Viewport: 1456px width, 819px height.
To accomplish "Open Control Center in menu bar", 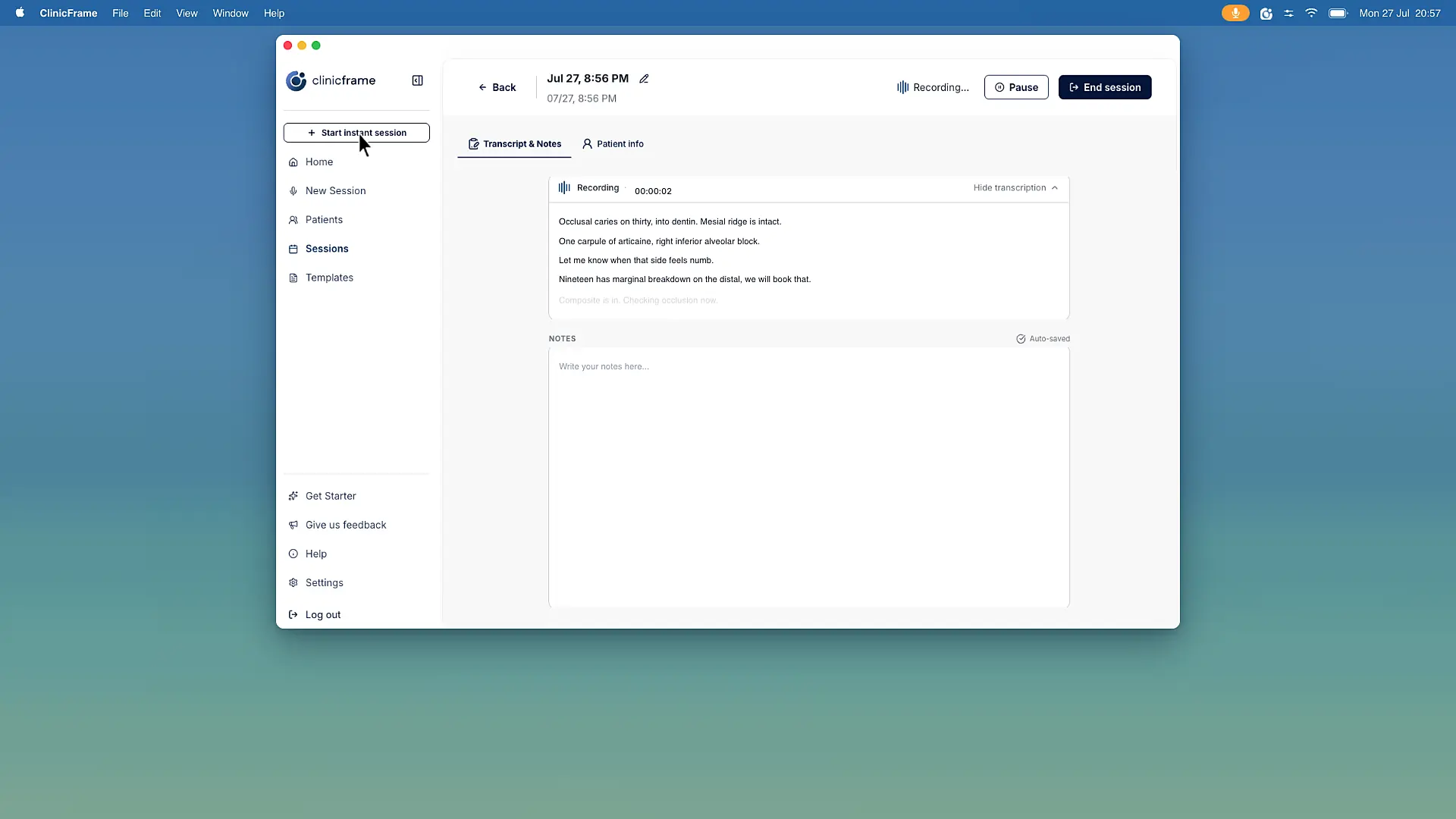I will pos(1288,13).
